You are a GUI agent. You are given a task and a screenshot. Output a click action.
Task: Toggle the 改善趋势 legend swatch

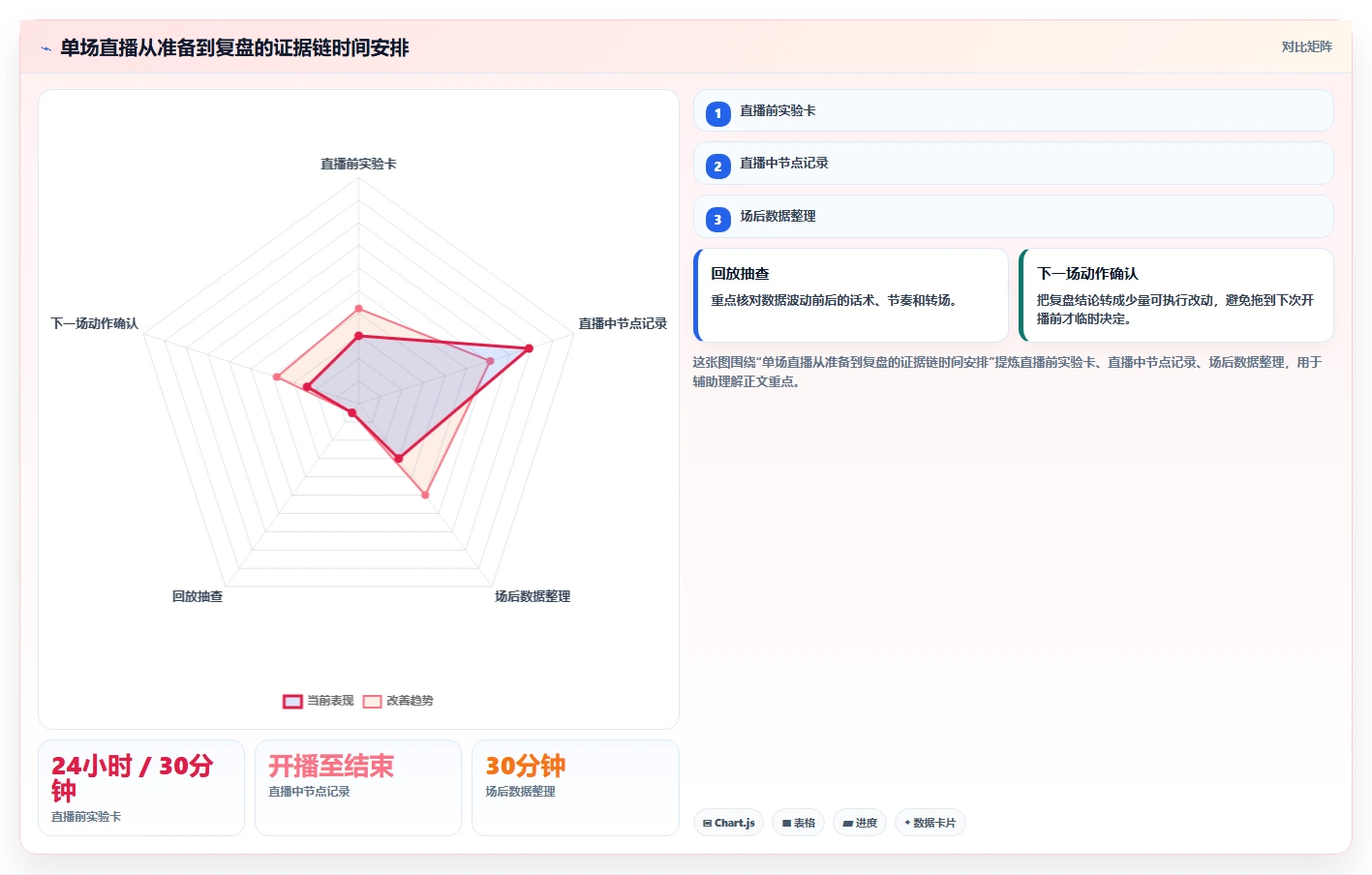(x=372, y=701)
